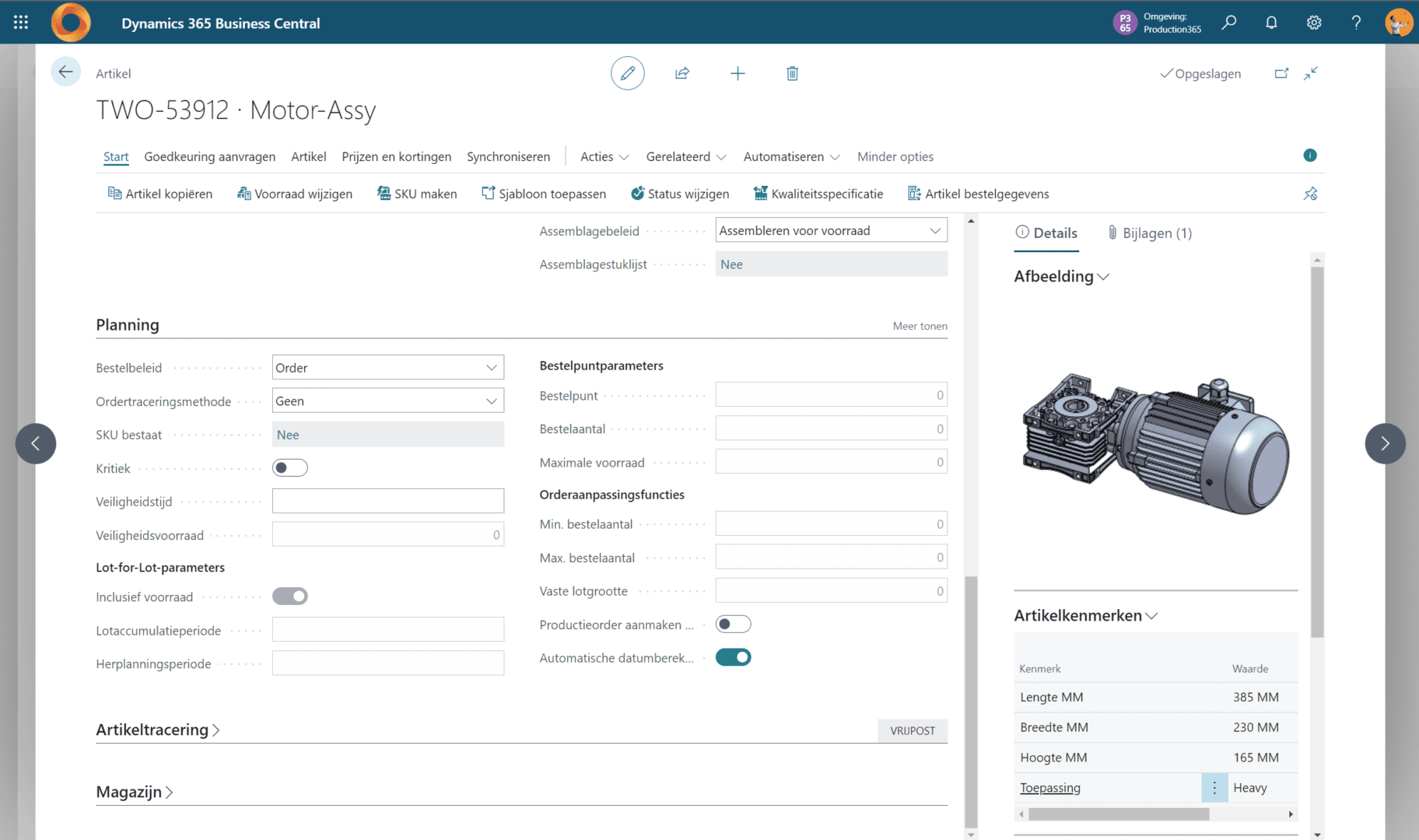Click the back arrow button
This screenshot has width=1419, height=840.
[65, 72]
